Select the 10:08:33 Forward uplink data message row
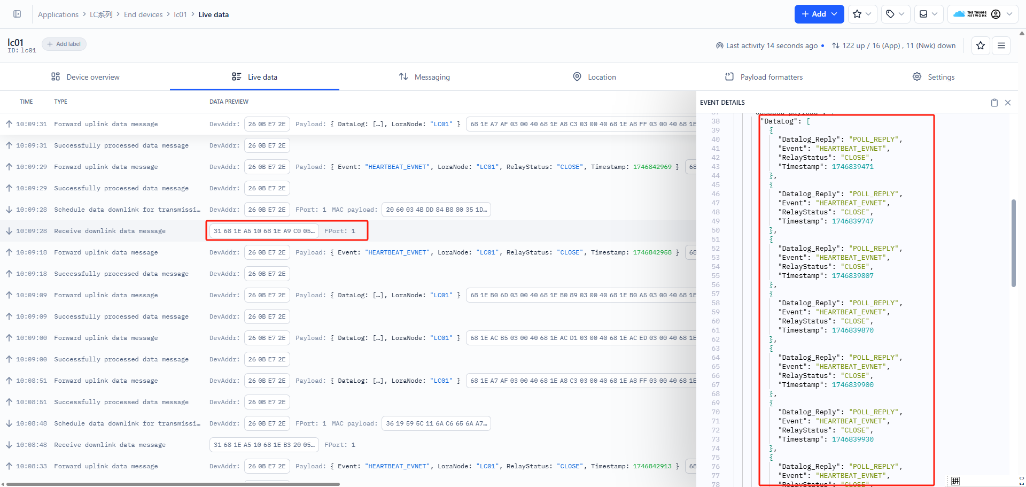 347,466
